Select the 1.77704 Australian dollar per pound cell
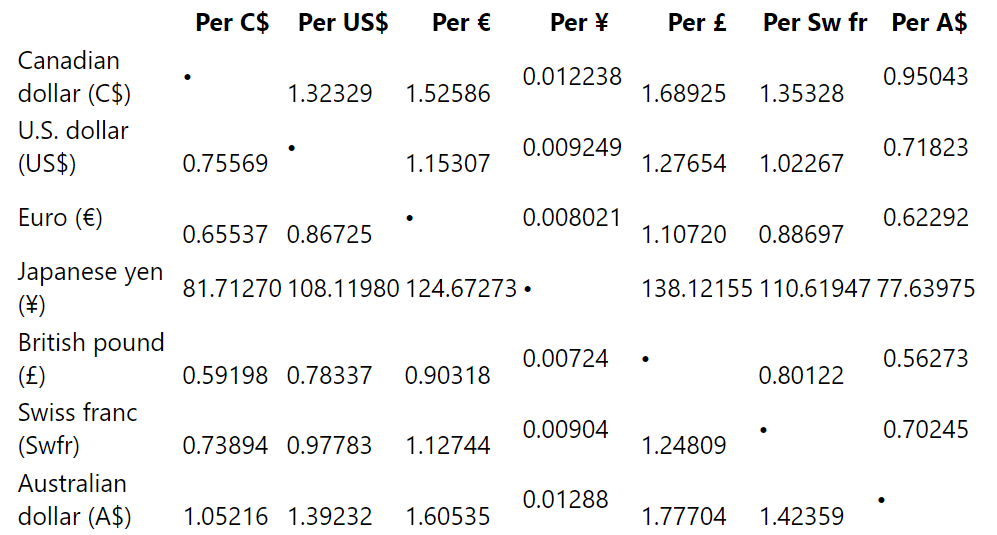 [684, 517]
